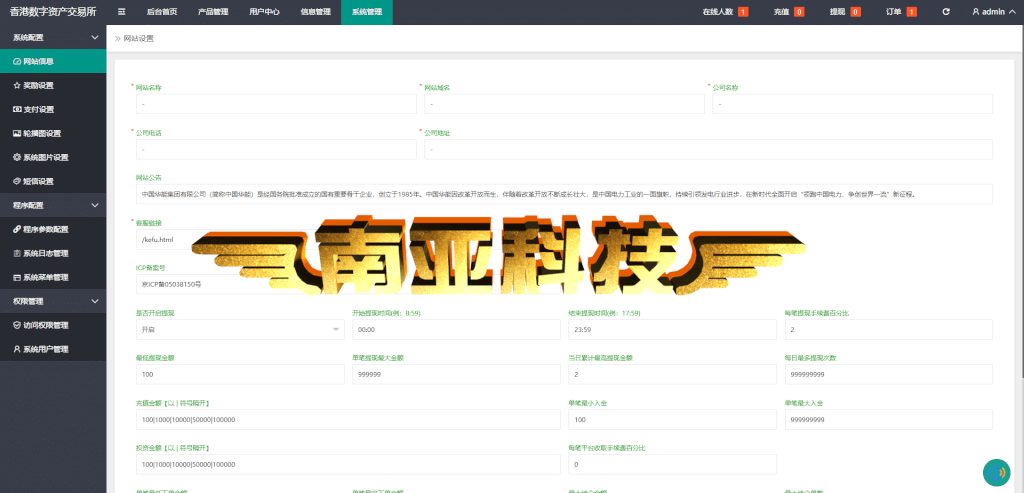1024x493 pixels.
Task: Focus the 网站名称 input field
Action: 276,104
